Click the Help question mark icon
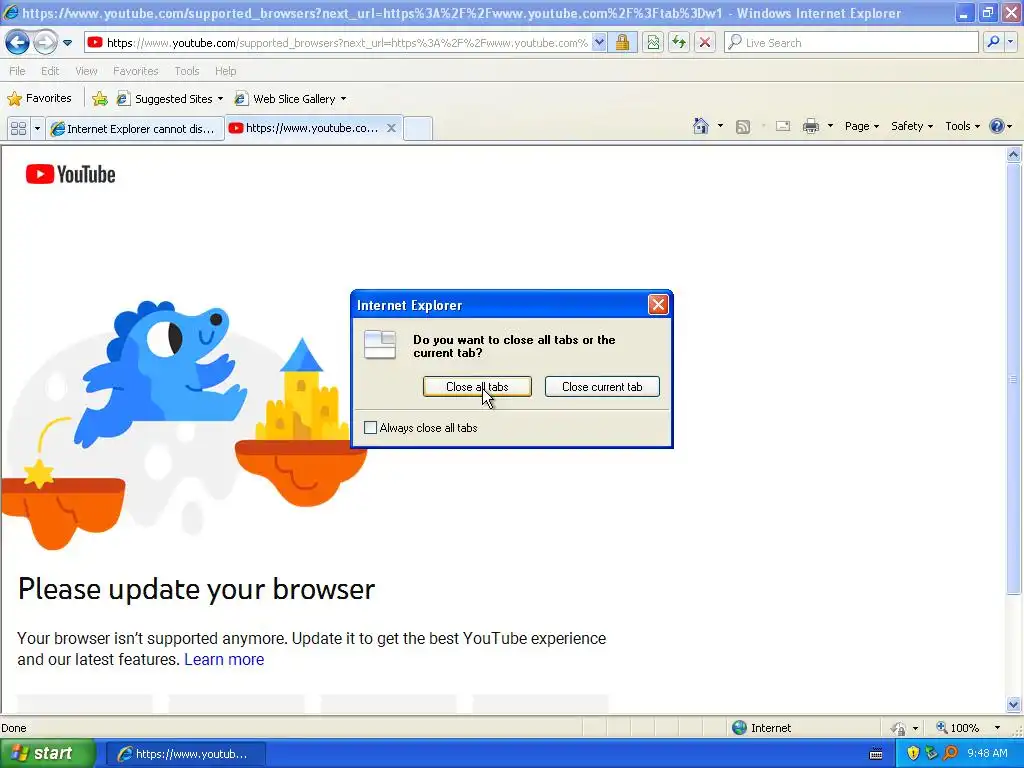 click(997, 126)
